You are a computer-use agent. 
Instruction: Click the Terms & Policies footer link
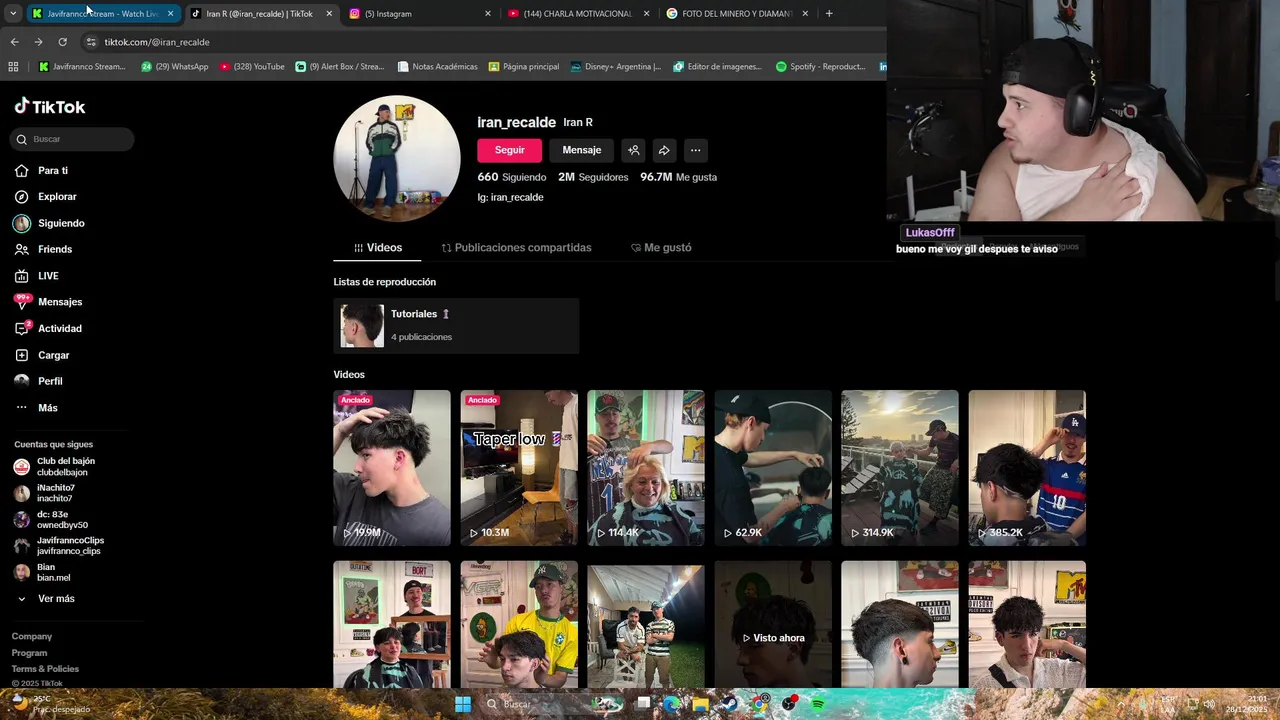click(45, 669)
